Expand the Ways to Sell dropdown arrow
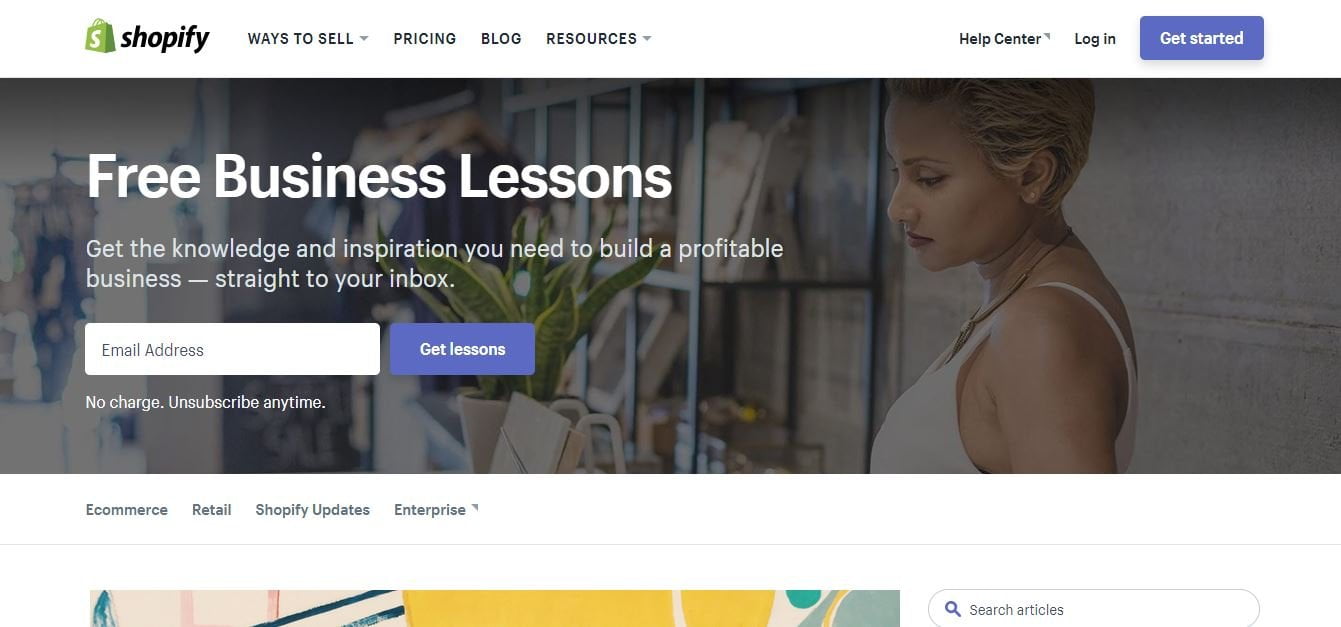This screenshot has width=1341, height=627. point(364,39)
